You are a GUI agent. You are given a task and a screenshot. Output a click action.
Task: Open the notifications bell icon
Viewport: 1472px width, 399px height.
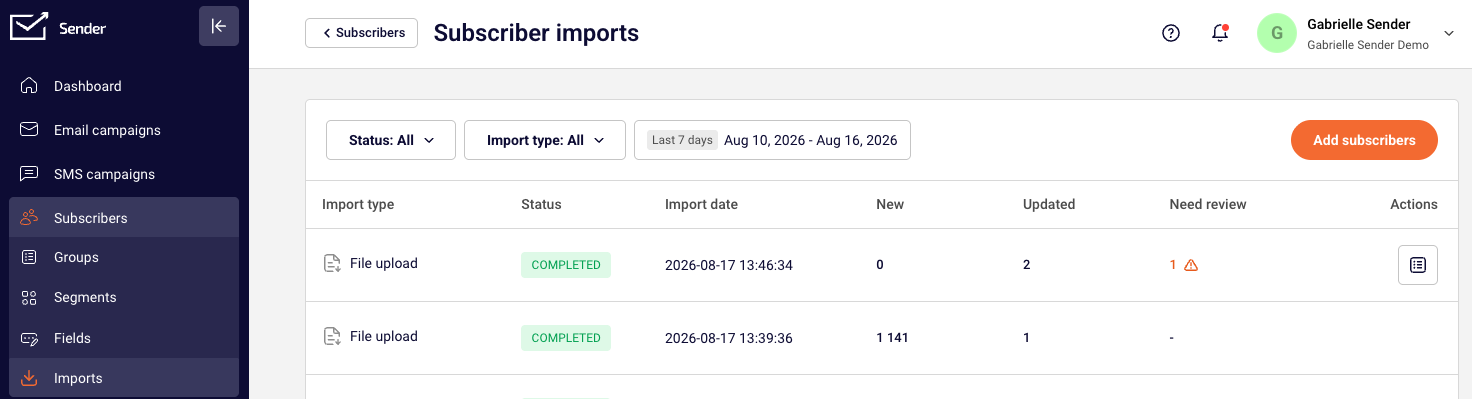click(x=1220, y=33)
